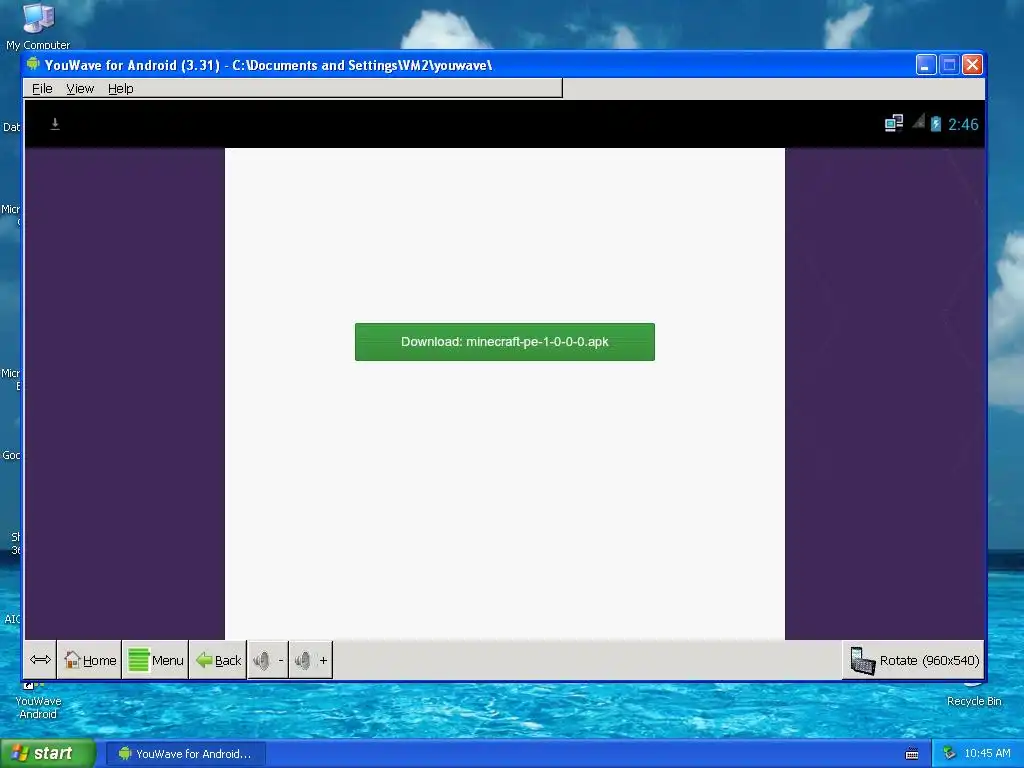
Task: Click the Download minecraft-pe-1-0-0-0.apk button
Action: 504,342
